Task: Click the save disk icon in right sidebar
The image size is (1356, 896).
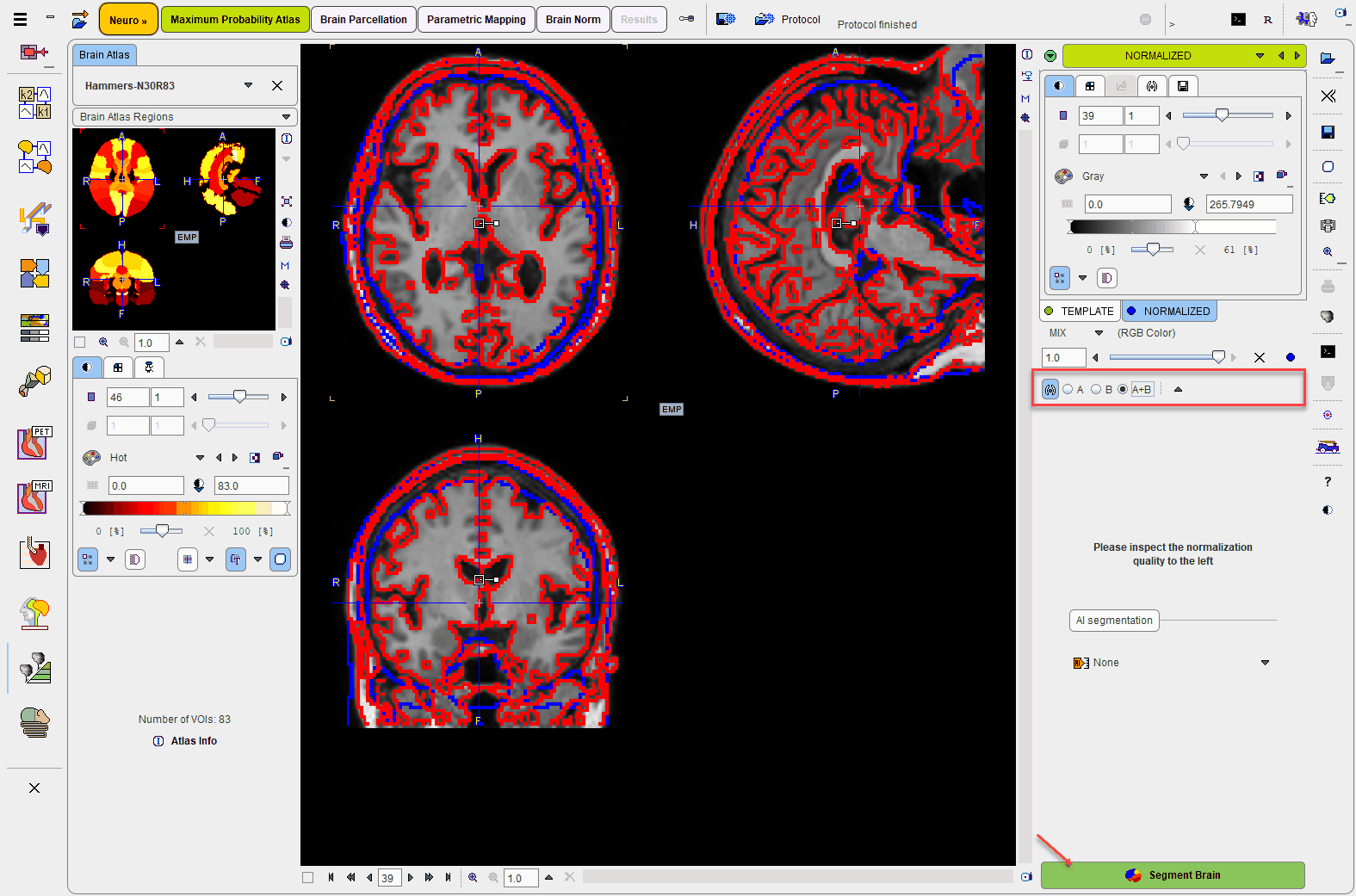Action: 1328,132
